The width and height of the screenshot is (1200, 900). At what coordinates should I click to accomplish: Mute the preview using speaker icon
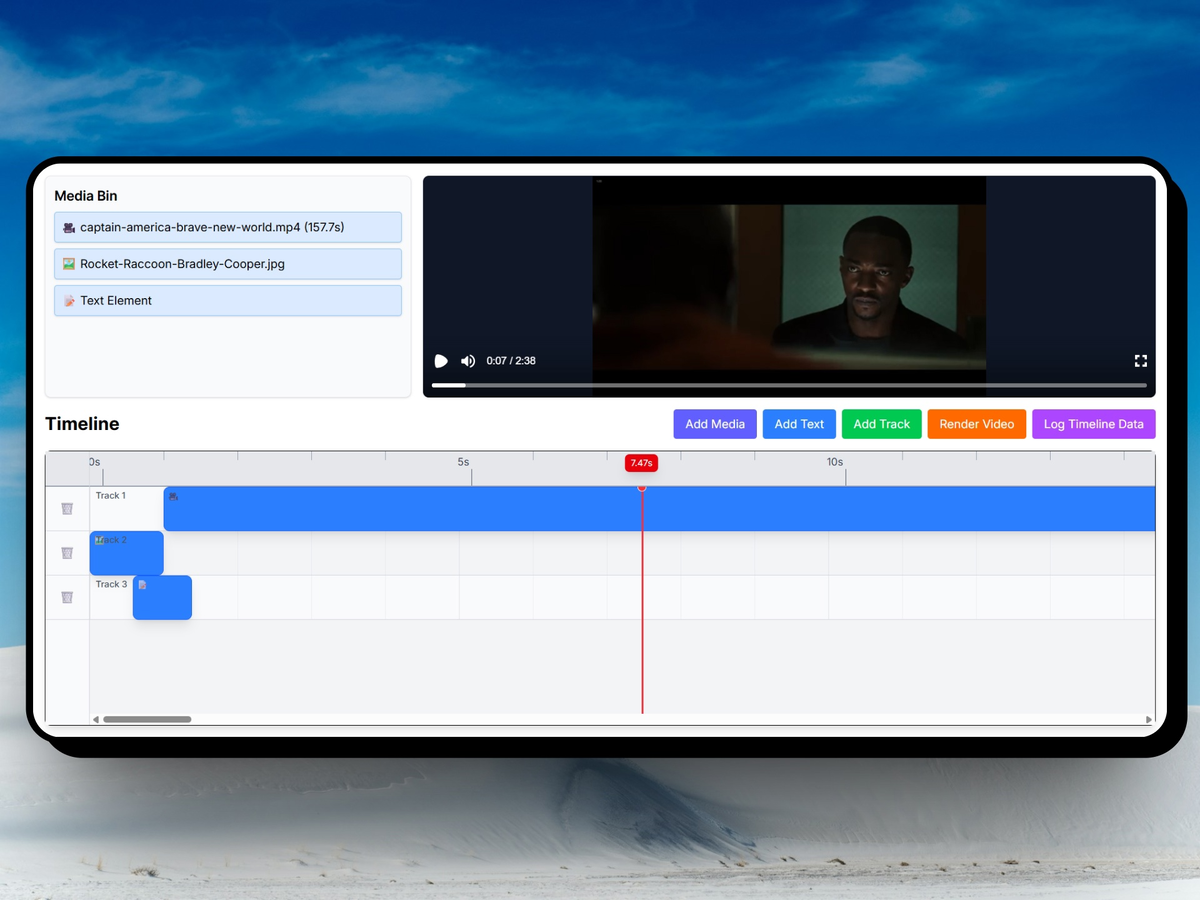tap(468, 361)
